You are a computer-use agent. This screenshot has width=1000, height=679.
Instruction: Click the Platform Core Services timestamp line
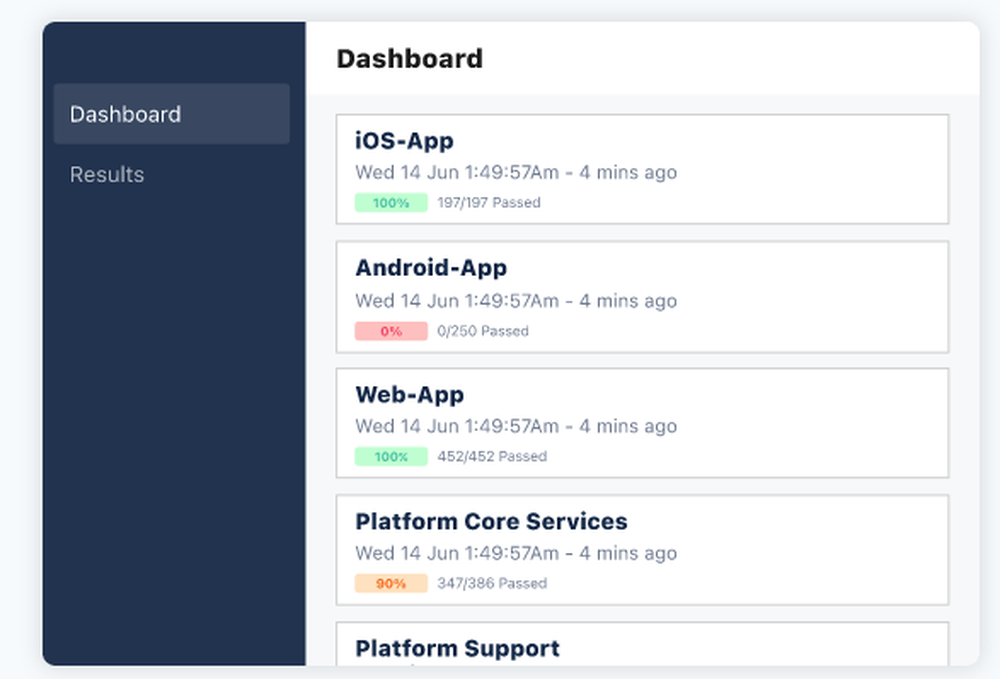pyautogui.click(x=516, y=553)
